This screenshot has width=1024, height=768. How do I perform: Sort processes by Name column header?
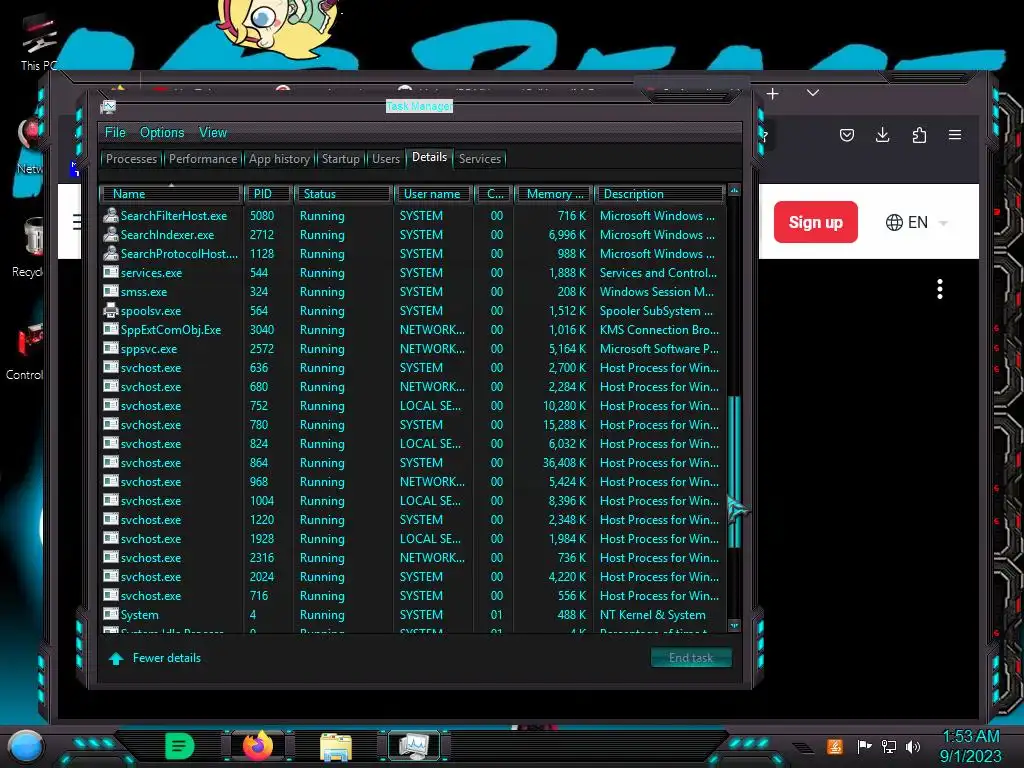pyautogui.click(x=170, y=194)
